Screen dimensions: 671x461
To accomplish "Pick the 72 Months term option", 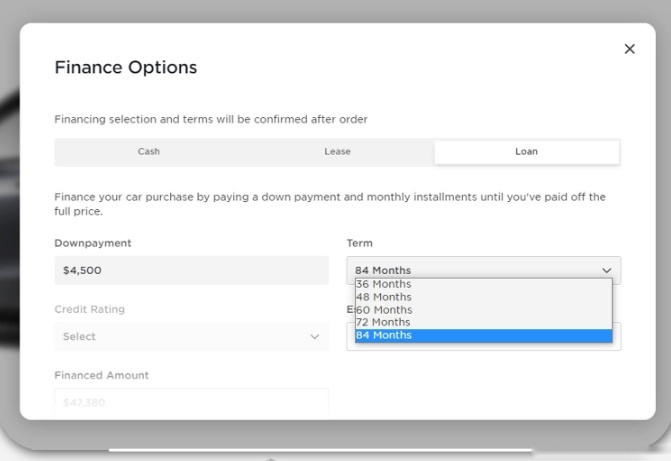I will (484, 322).
